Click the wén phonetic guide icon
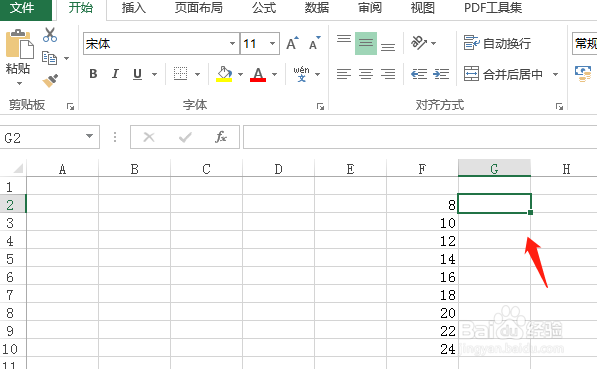The height and width of the screenshot is (369, 597). 301,74
